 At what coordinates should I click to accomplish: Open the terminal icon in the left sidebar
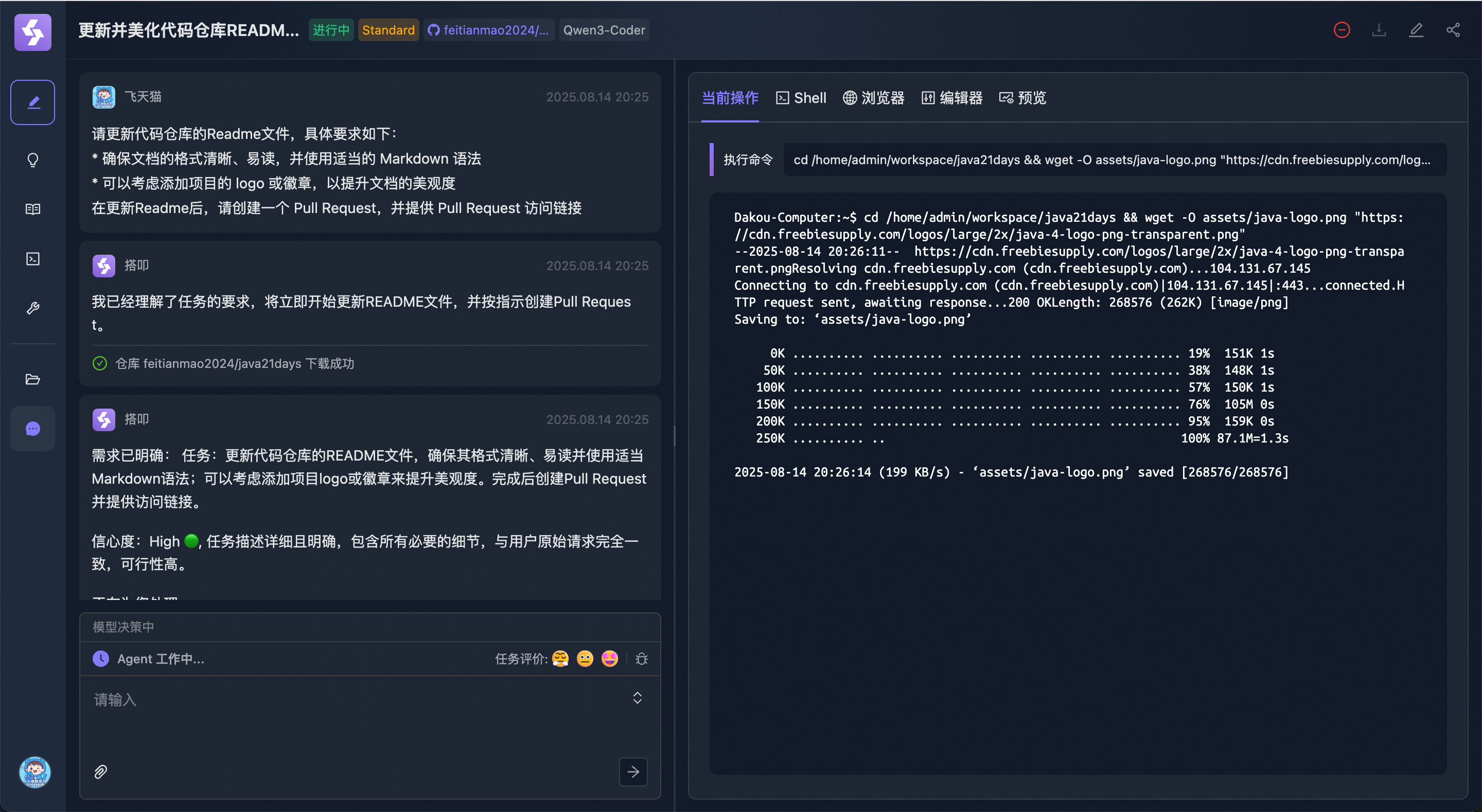[x=33, y=258]
